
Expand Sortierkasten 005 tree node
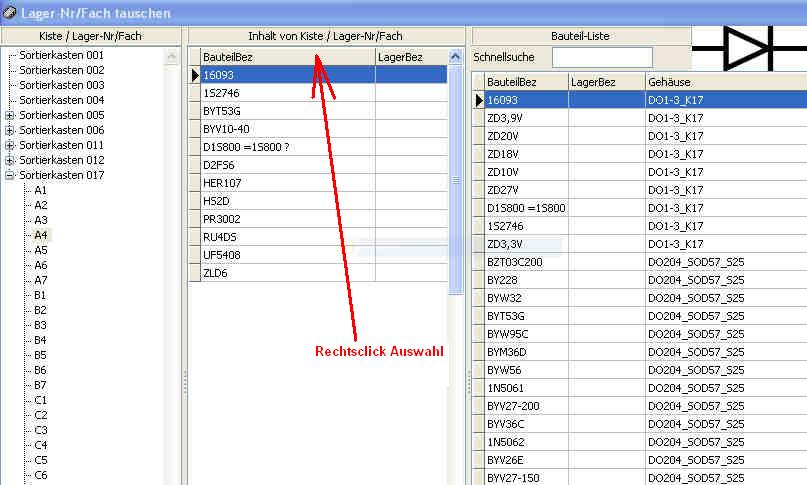[9, 115]
